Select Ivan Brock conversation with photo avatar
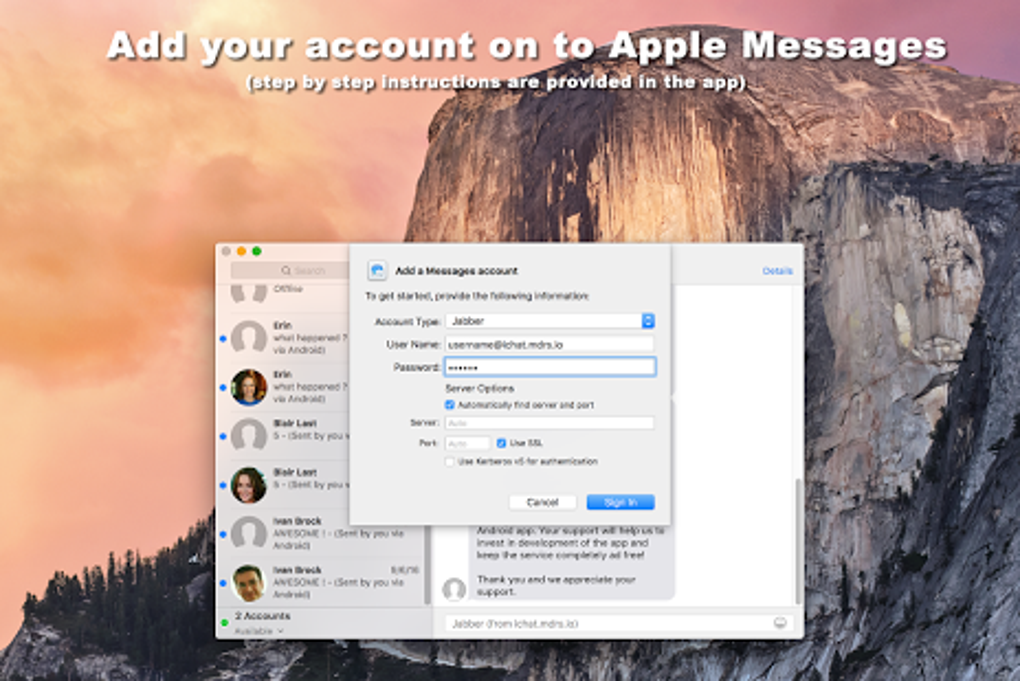Viewport: 1020px width, 681px height. (322, 582)
